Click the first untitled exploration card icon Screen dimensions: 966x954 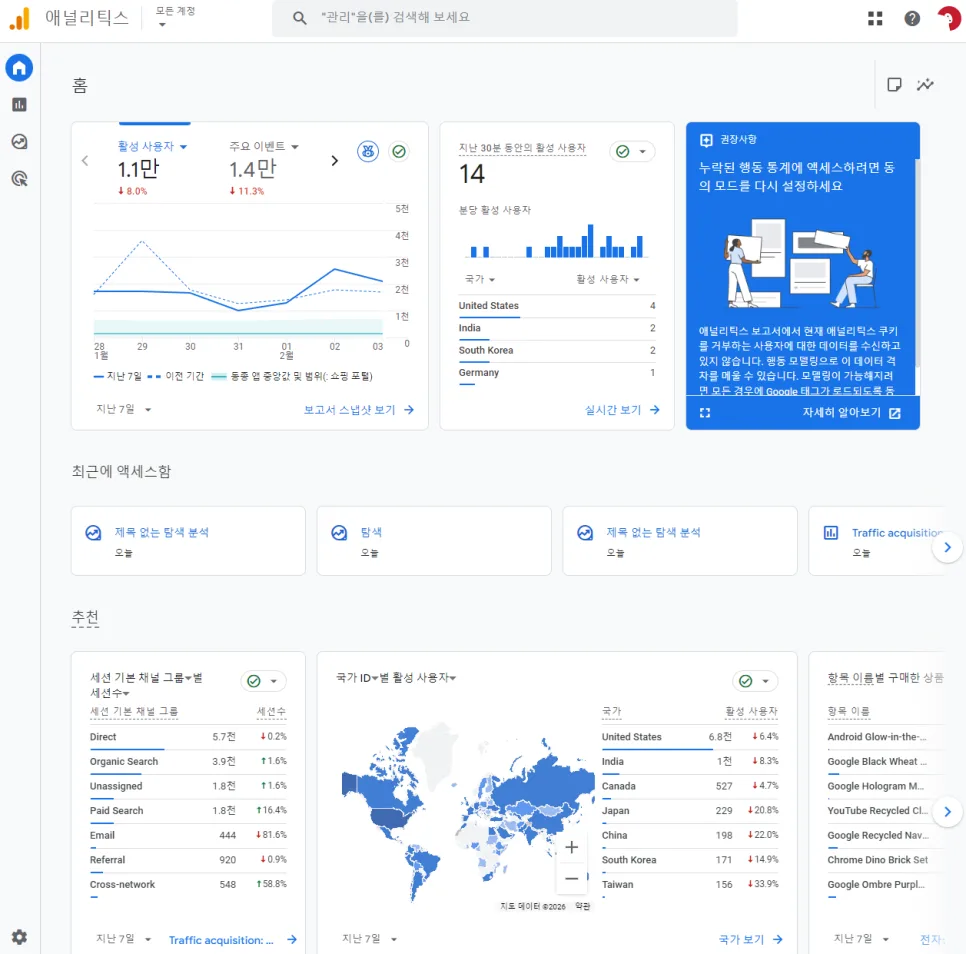[x=93, y=533]
